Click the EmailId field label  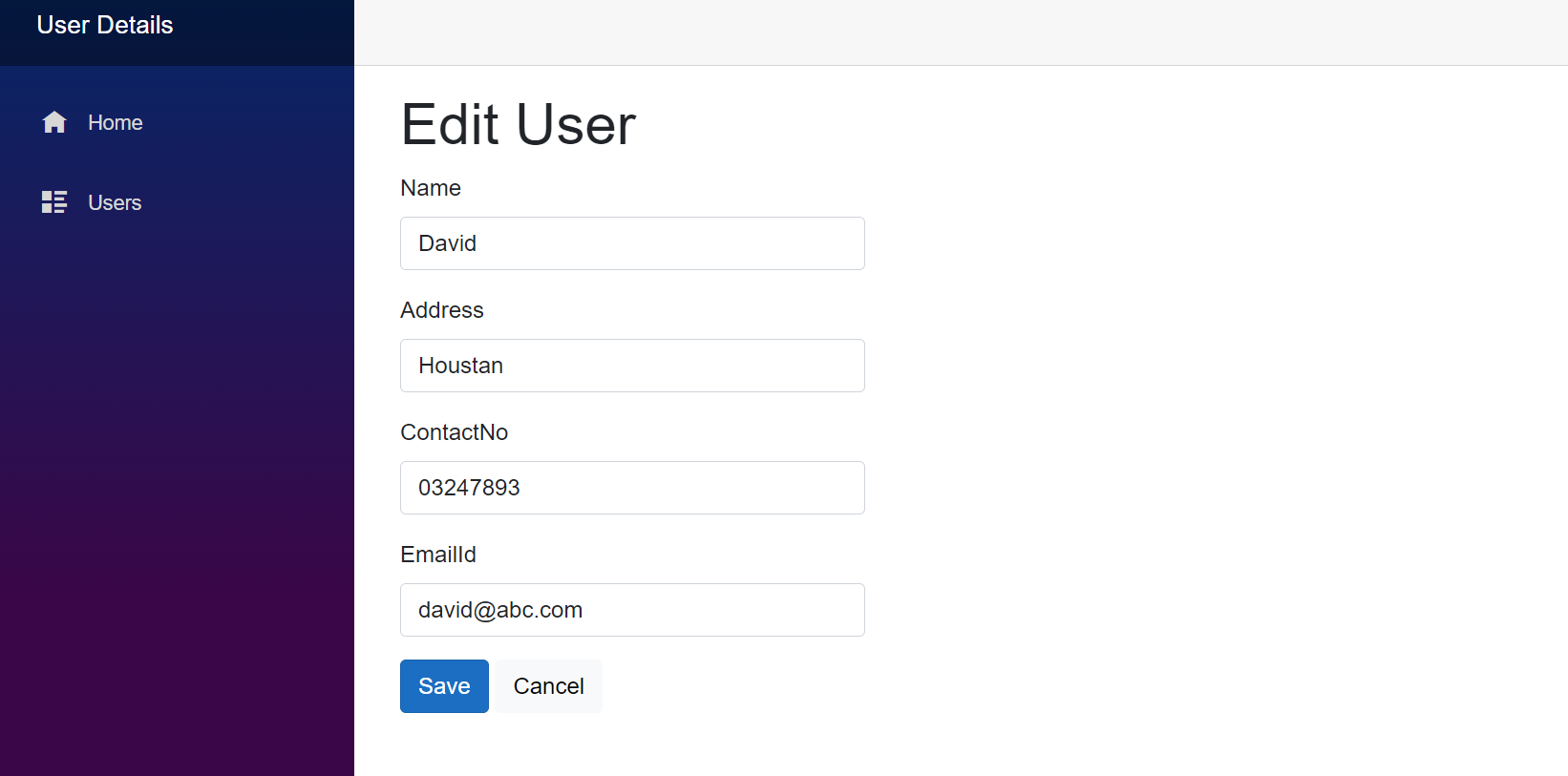[438, 555]
